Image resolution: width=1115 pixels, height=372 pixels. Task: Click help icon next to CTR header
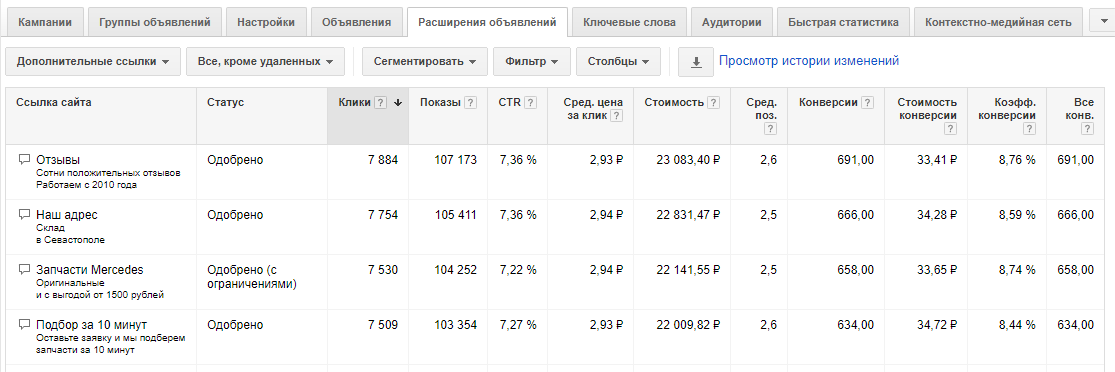[x=532, y=103]
